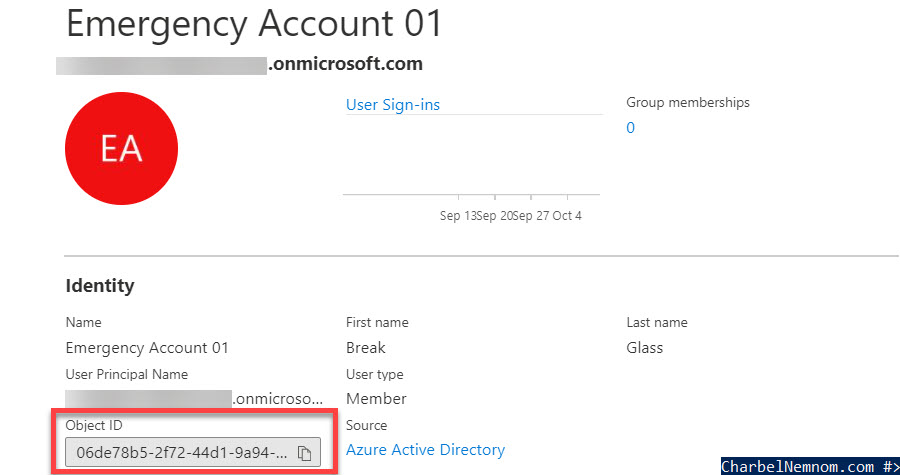This screenshot has height=475, width=900.
Task: Open the Azure Active Directory source link
Action: point(425,450)
